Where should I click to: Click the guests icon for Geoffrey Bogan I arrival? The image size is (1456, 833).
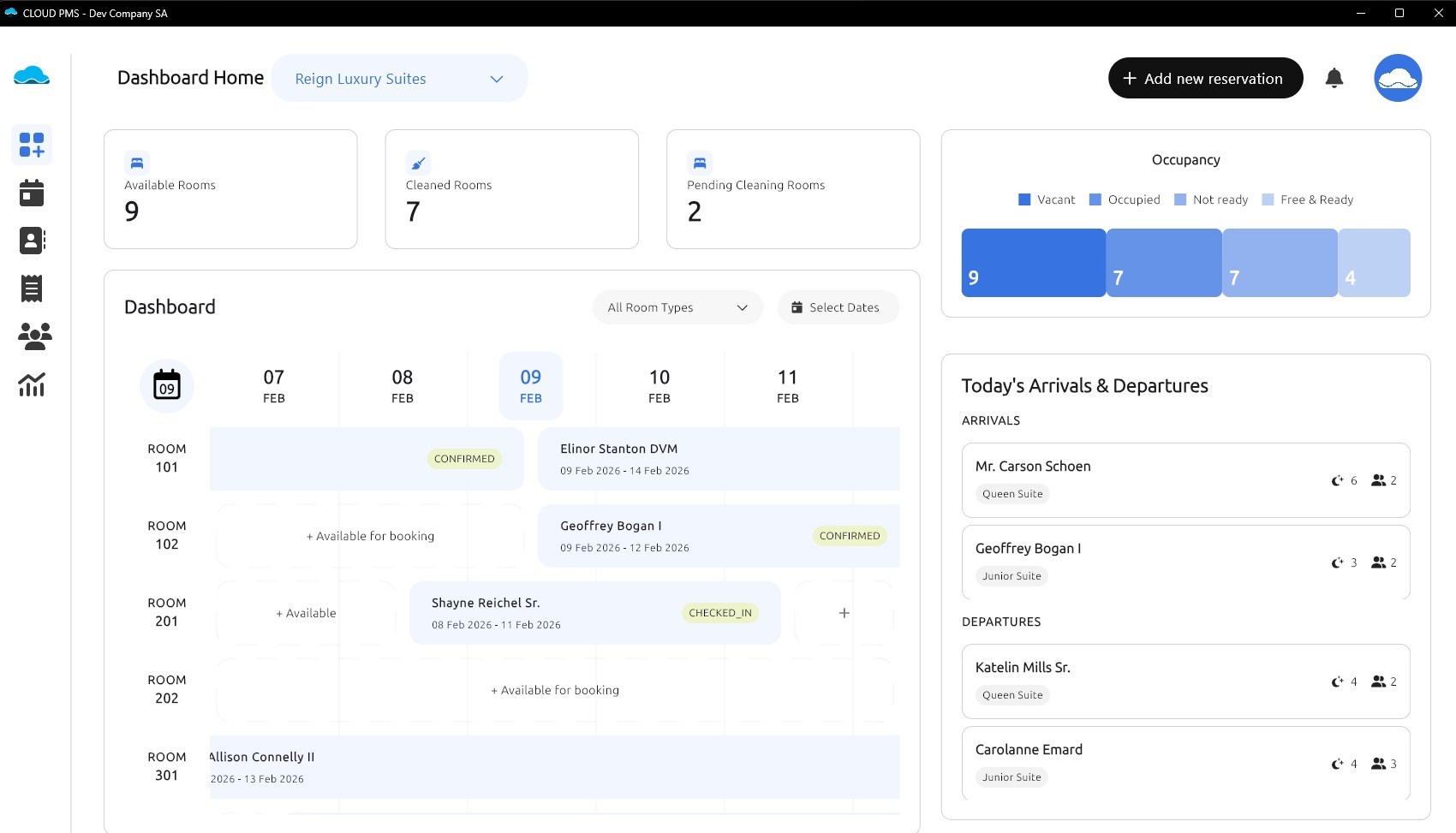[1378, 562]
